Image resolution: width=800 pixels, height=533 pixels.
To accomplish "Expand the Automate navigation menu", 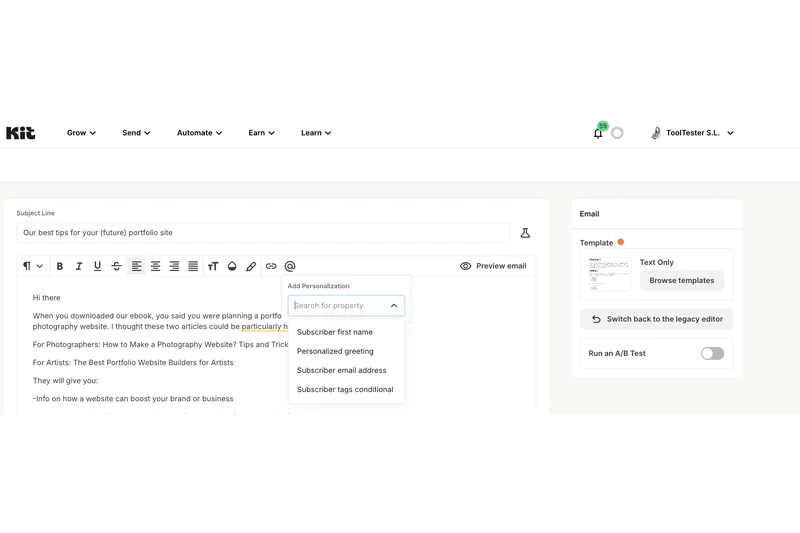I will 199,133.
